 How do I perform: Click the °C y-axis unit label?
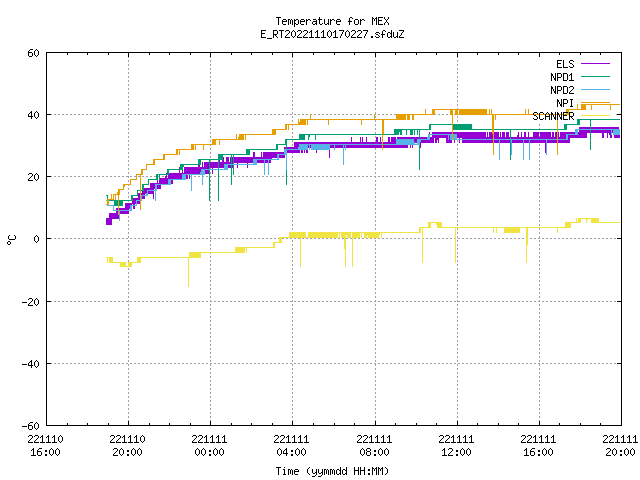point(11,240)
